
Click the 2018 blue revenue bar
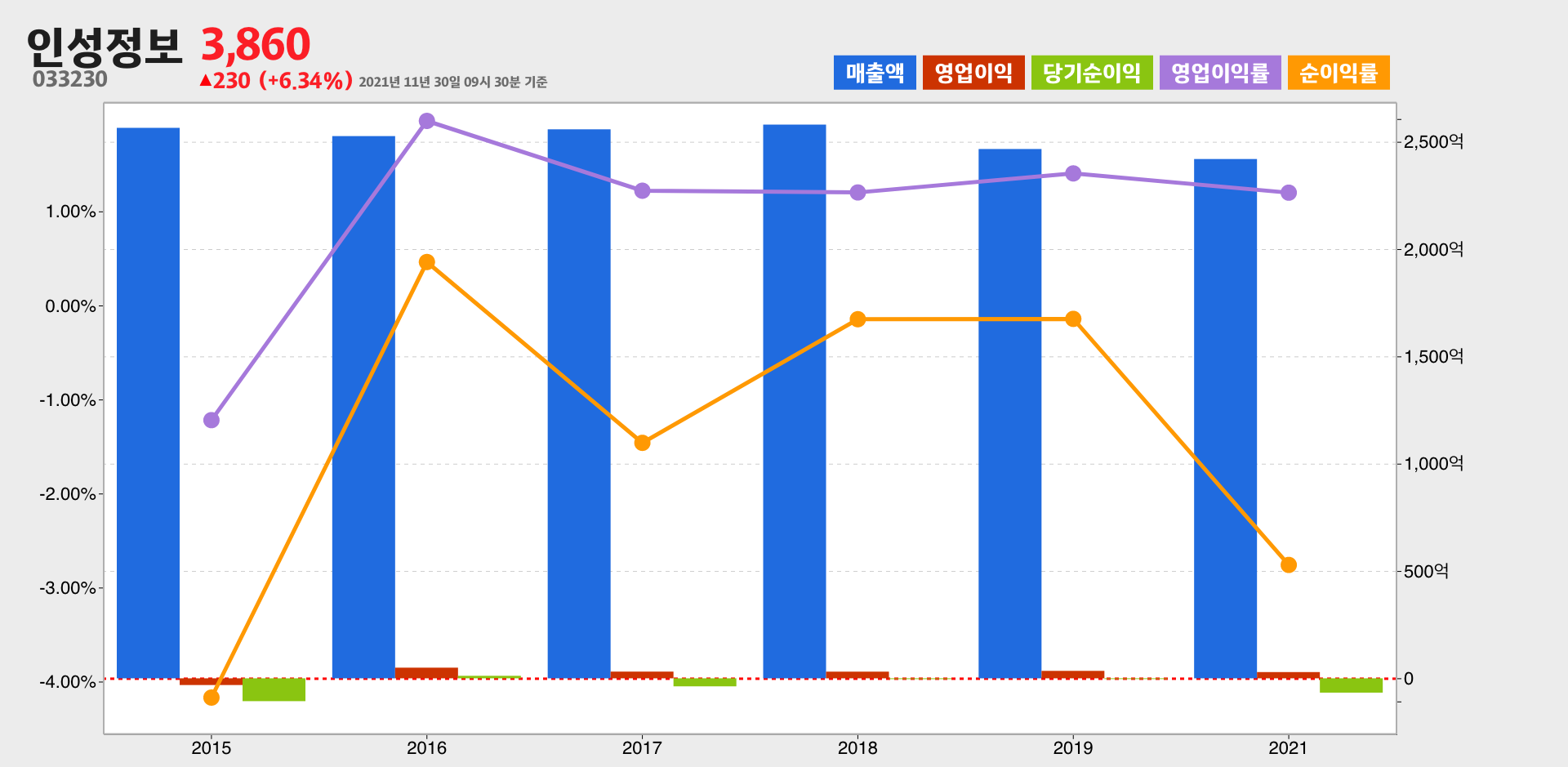(x=795, y=401)
